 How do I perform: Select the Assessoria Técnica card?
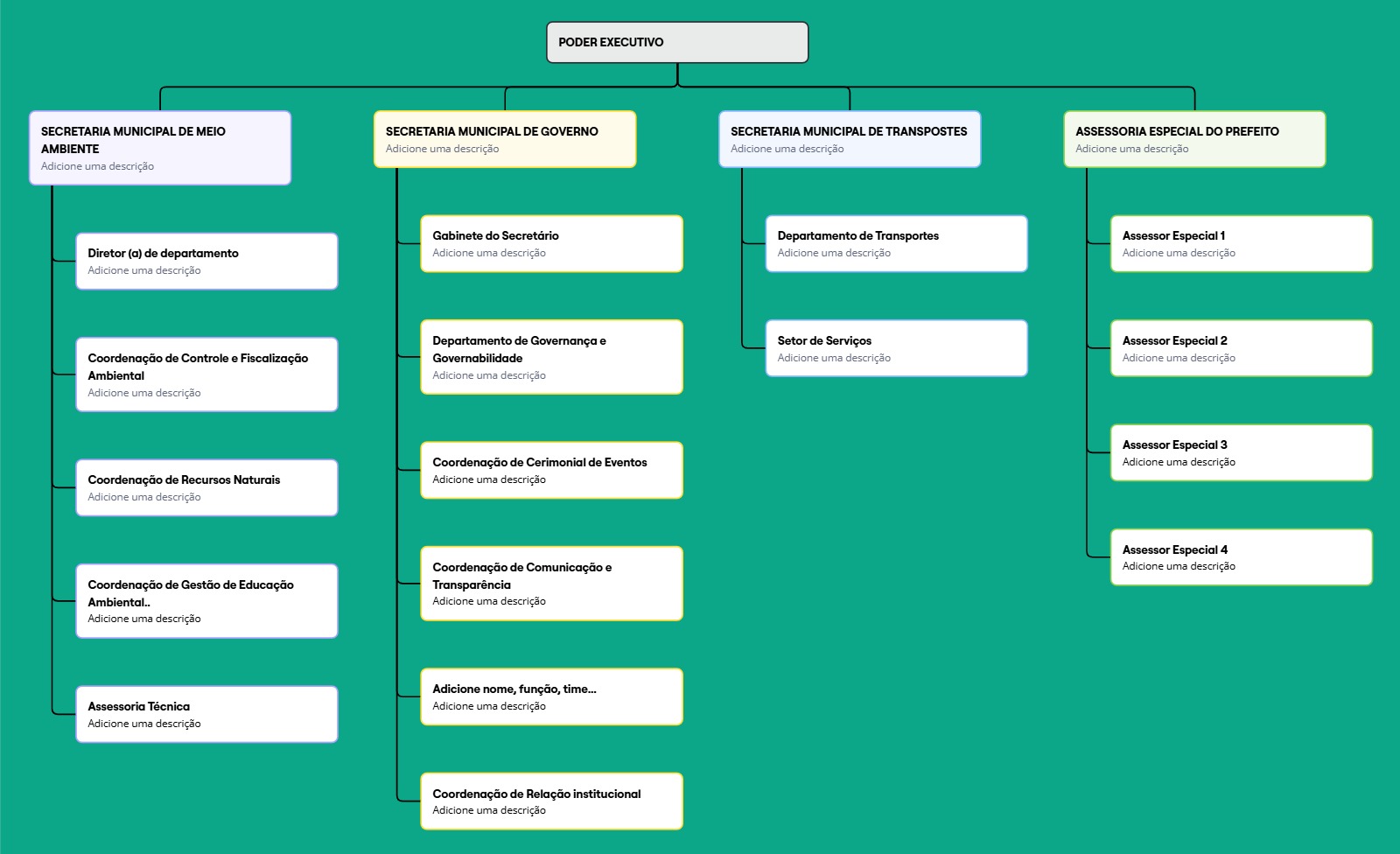[x=206, y=713]
